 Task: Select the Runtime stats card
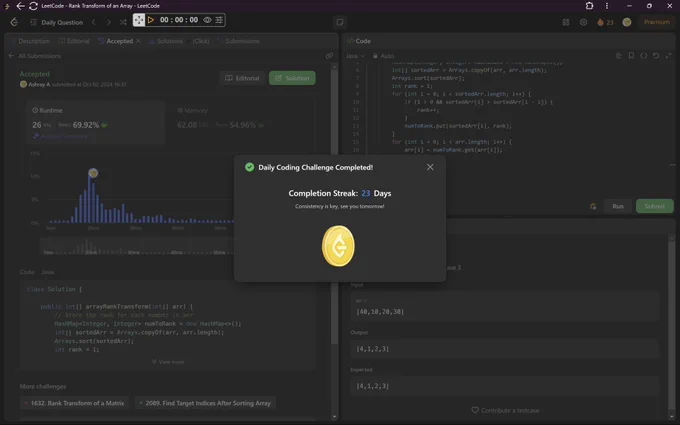[x=95, y=122]
